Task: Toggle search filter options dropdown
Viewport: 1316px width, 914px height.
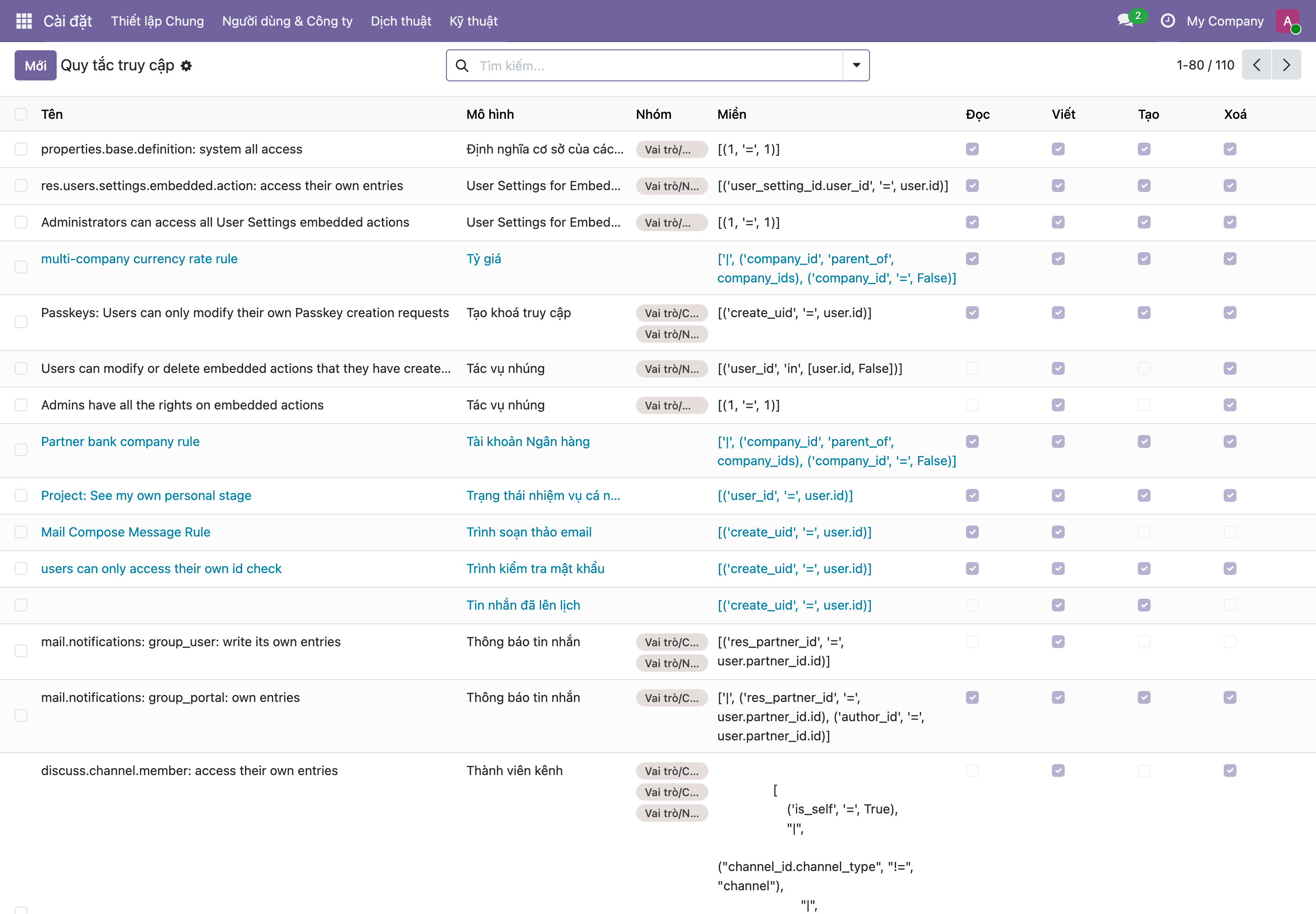Action: (856, 65)
